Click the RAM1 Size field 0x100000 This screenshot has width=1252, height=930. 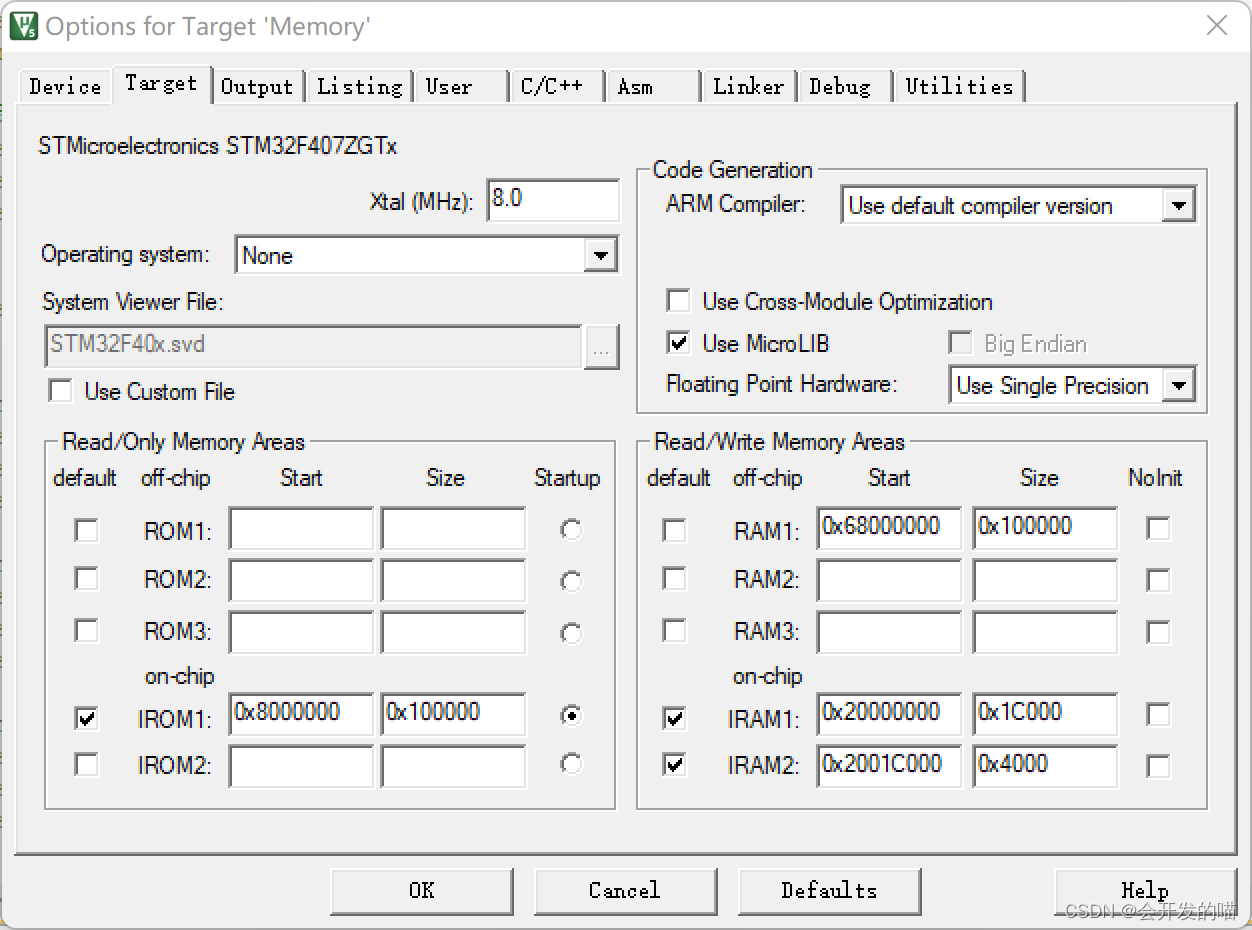tap(1045, 529)
